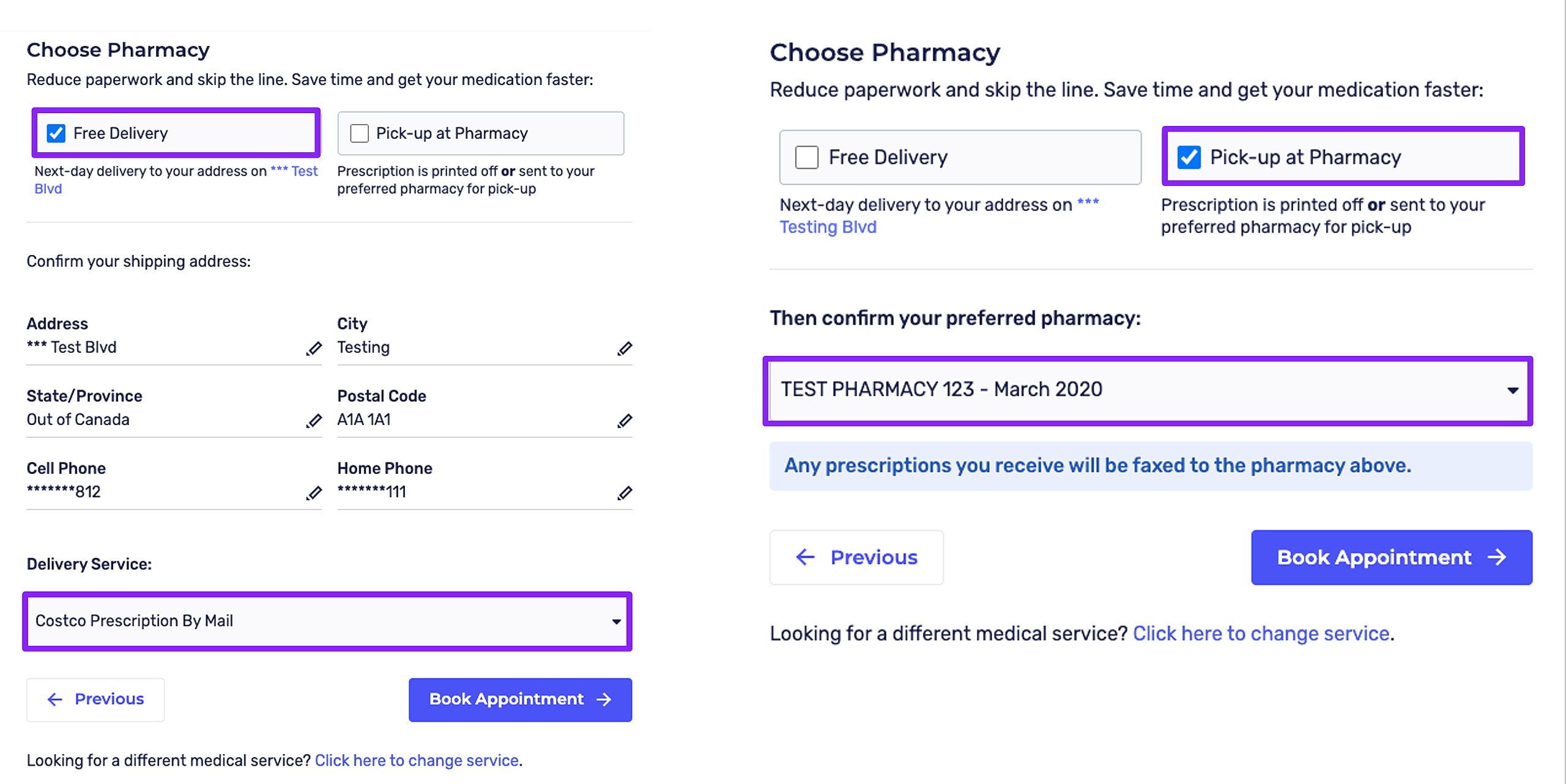Image resolution: width=1566 pixels, height=784 pixels.
Task: Tick the unchecked Free Delivery checkbox
Action: point(806,157)
